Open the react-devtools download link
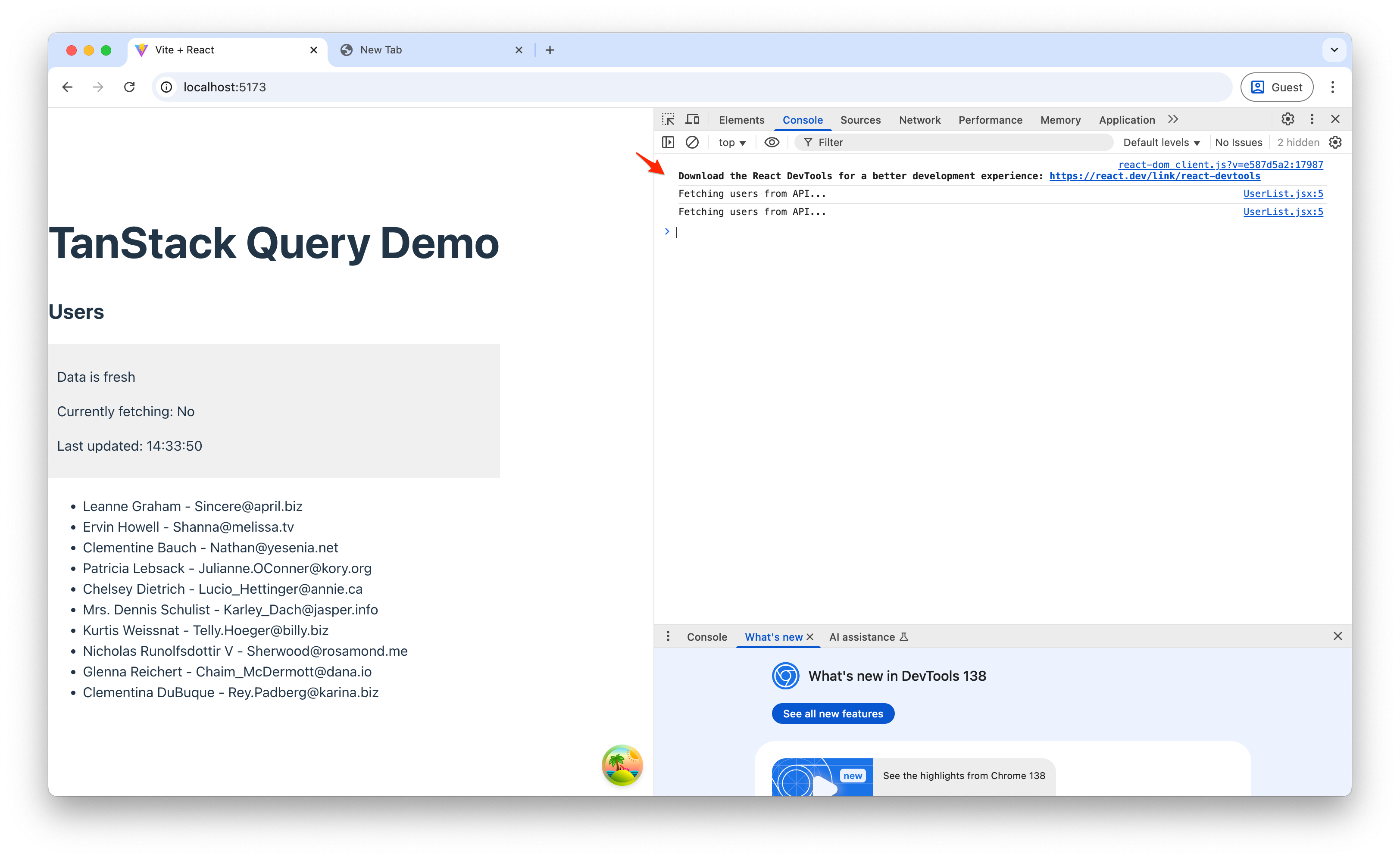 pos(1154,176)
